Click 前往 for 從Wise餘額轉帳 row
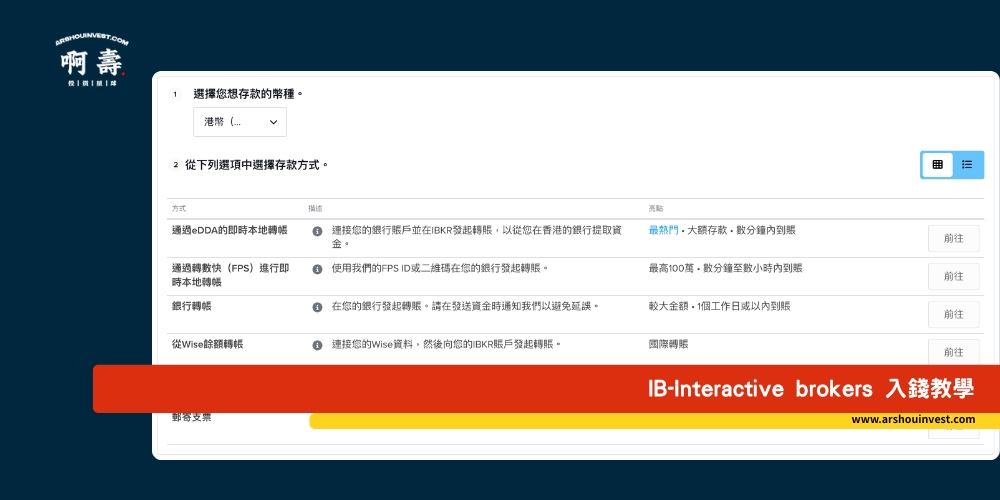 953,352
